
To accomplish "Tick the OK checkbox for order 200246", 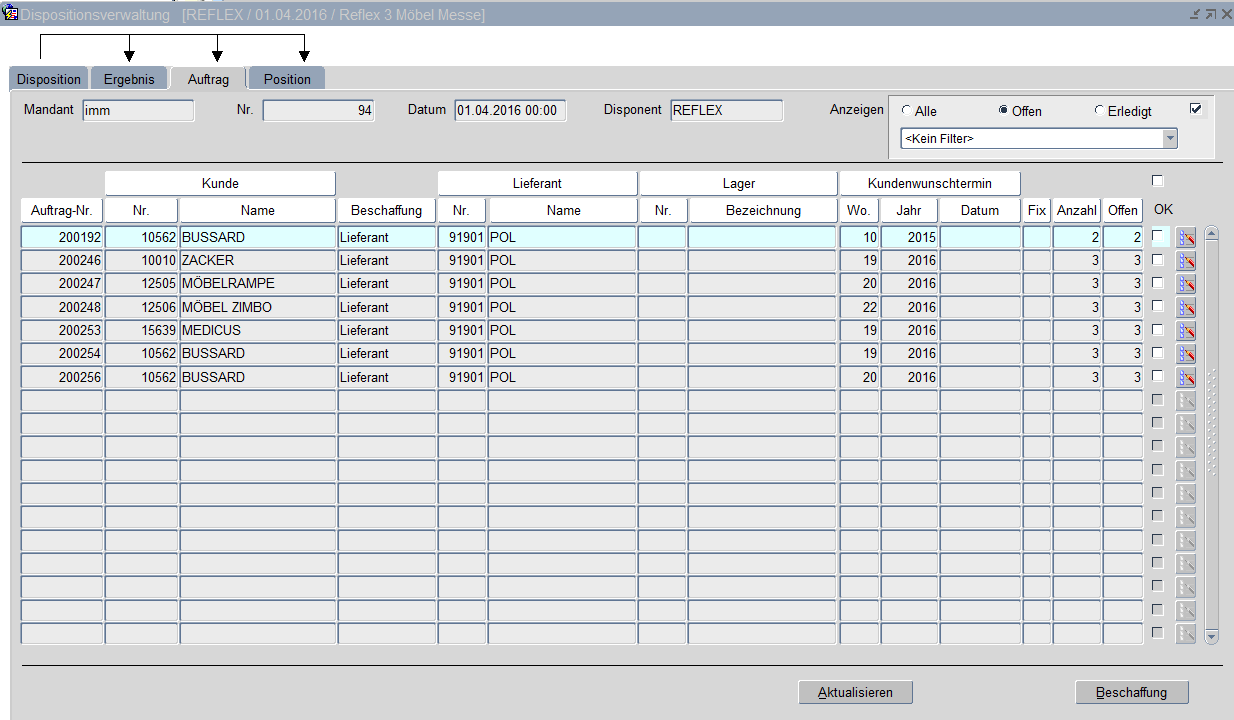I will (1158, 259).
